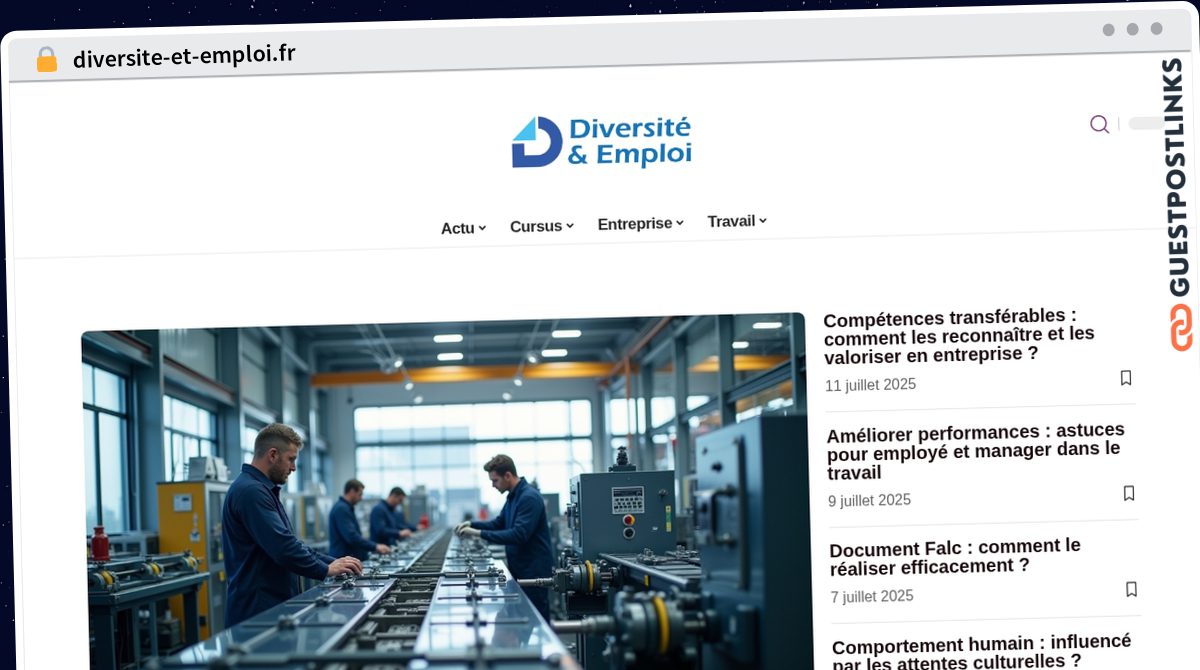The image size is (1200, 670).
Task: Open the Diversité & Emploi logo
Action: pyautogui.click(x=601, y=142)
